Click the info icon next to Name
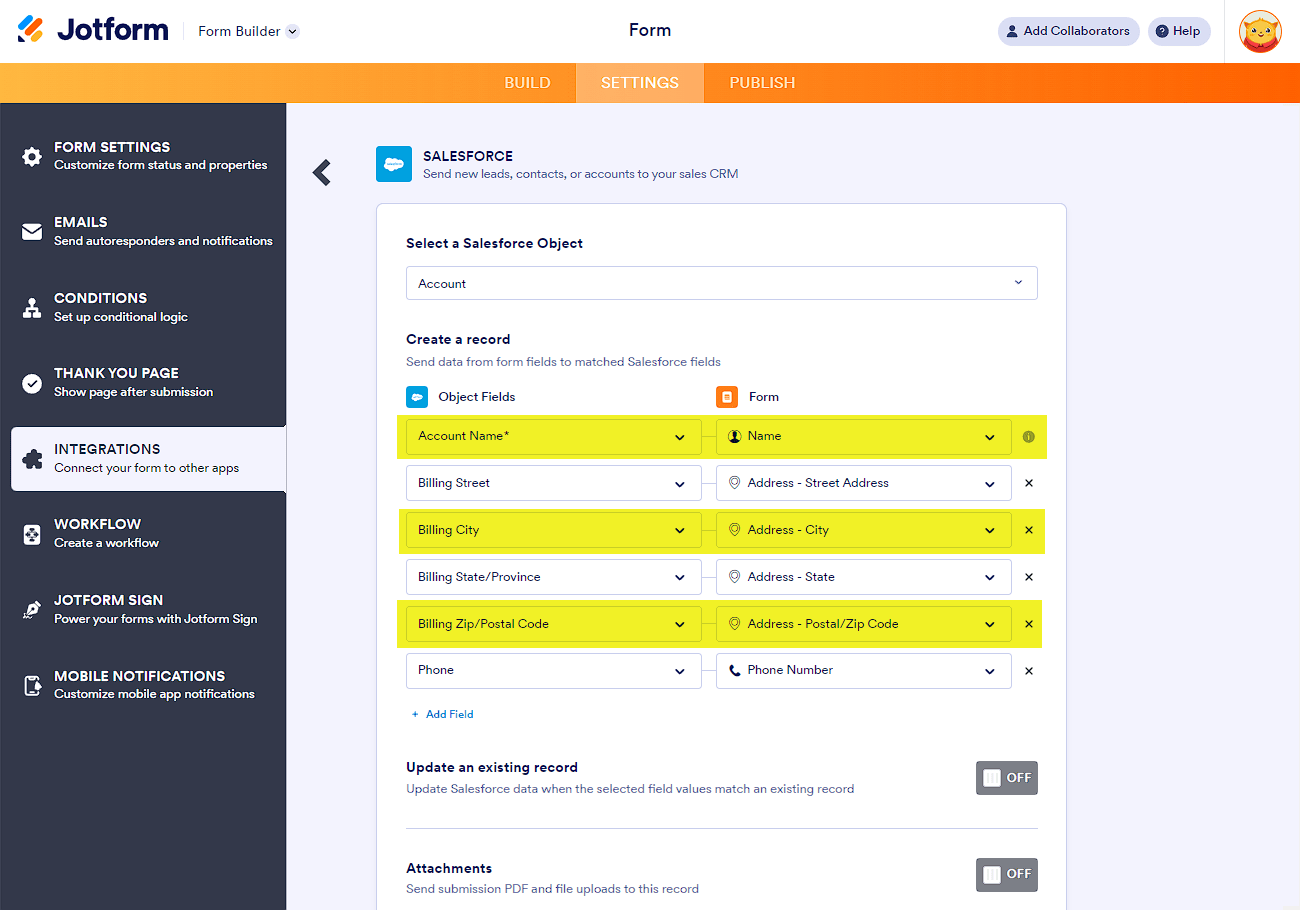The height and width of the screenshot is (910, 1300). click(x=1029, y=437)
